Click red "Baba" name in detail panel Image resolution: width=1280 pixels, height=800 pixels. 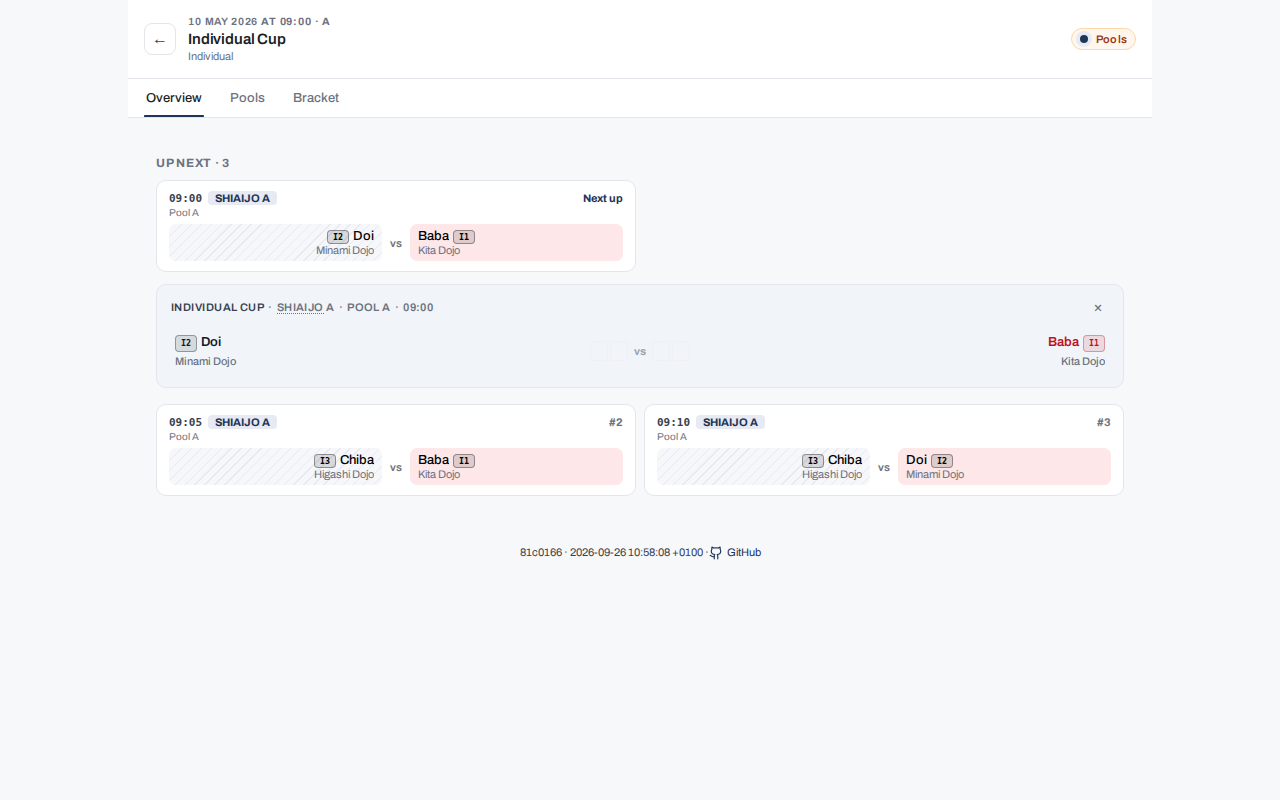pos(1063,342)
